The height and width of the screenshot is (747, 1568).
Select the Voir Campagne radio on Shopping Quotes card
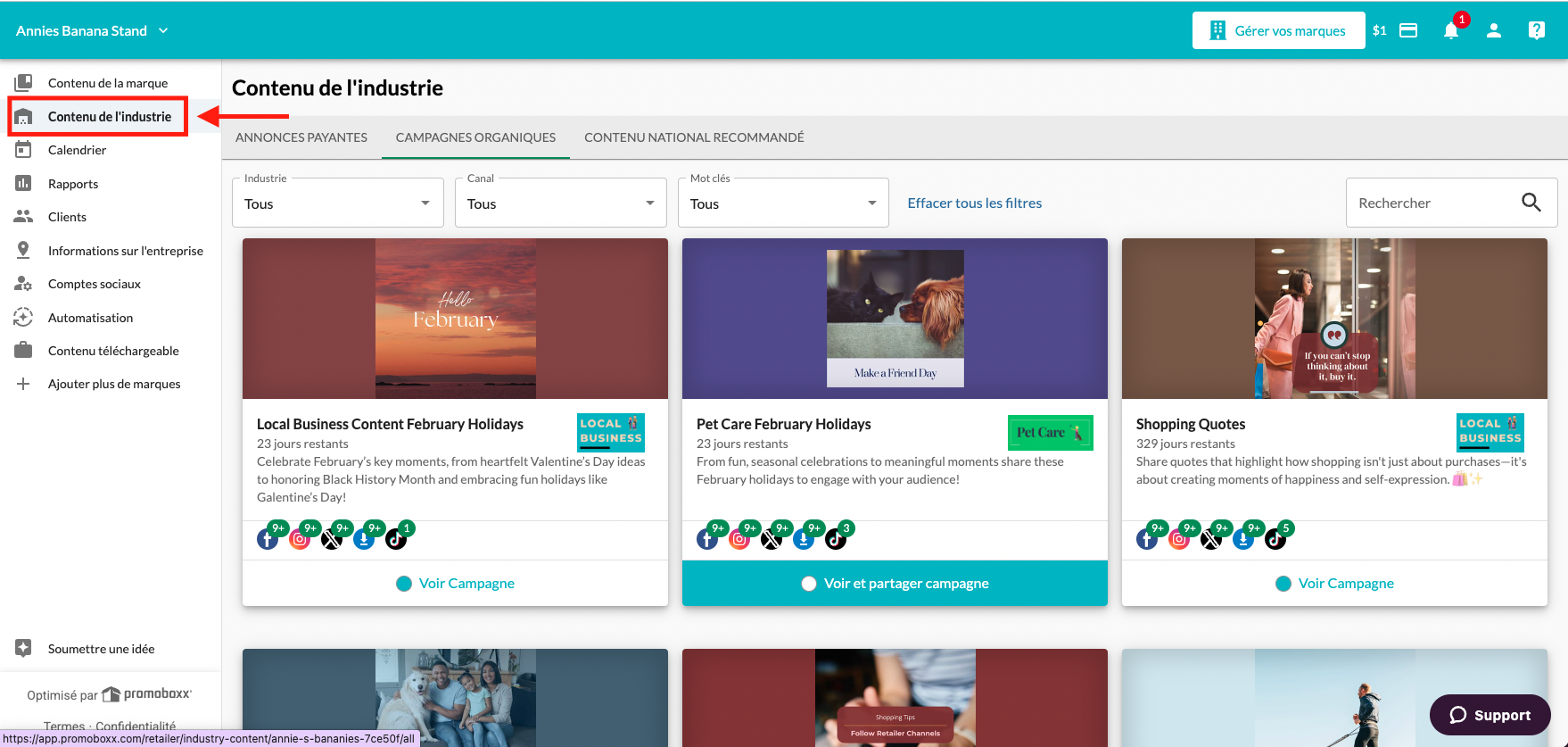point(1283,584)
